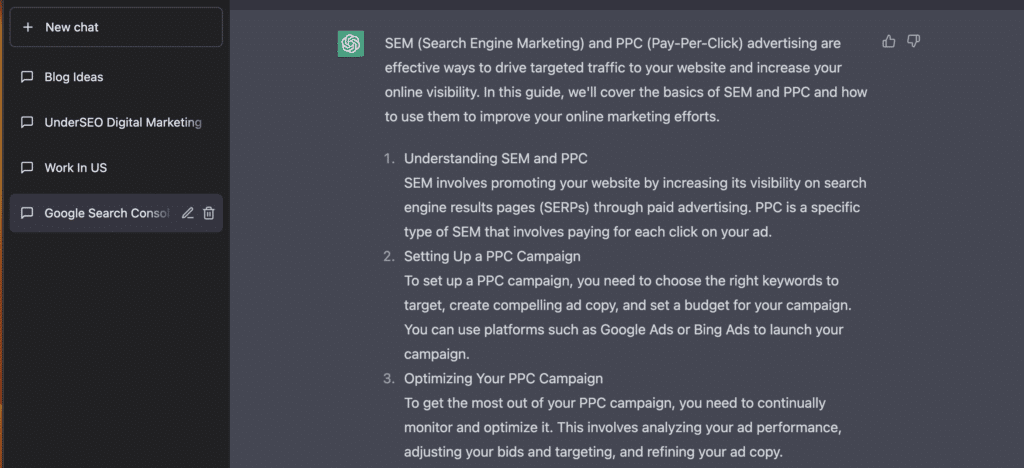
Task: Click the intro paragraph about SEM and PPC
Action: tap(612, 80)
